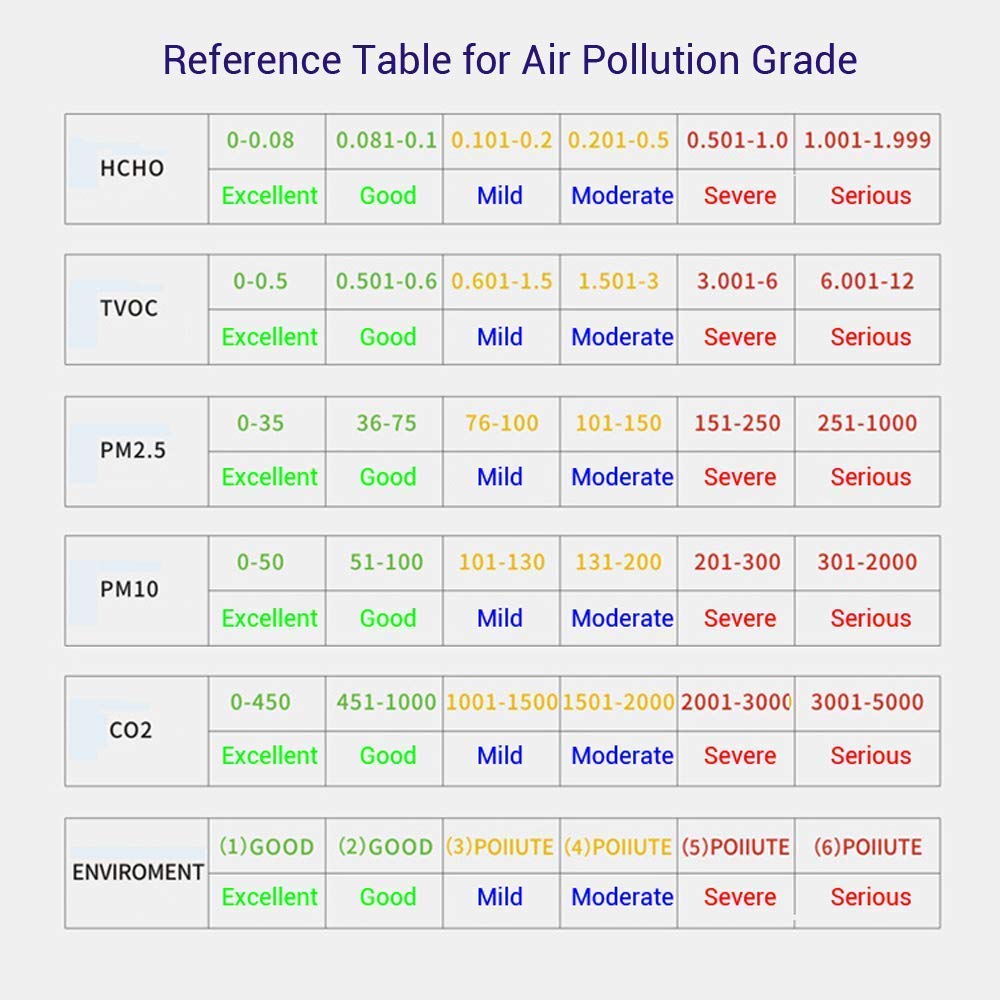Click the CO2 451-1000 cell
The width and height of the screenshot is (1000, 1000).
[386, 702]
